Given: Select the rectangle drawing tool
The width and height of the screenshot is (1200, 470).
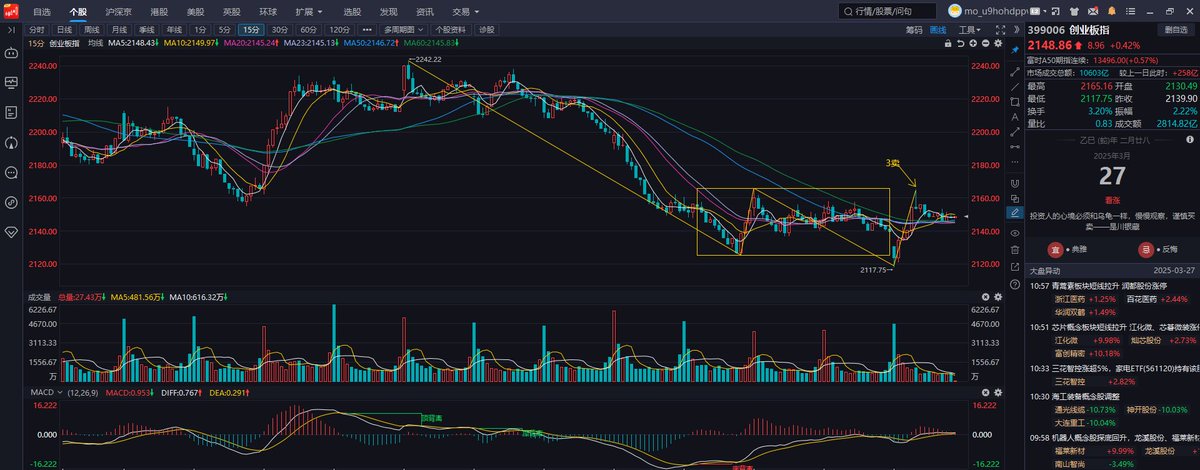Looking at the screenshot, I should [1015, 100].
